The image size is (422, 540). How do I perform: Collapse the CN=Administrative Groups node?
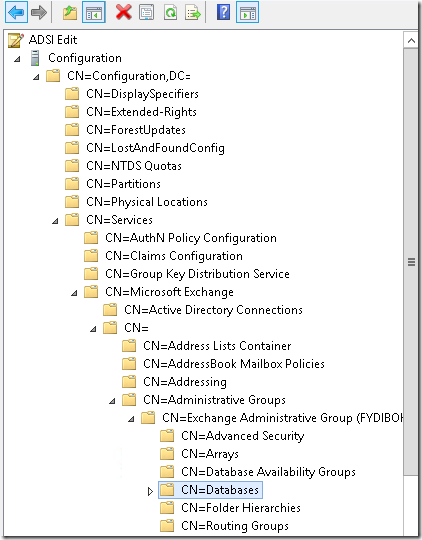pos(112,401)
